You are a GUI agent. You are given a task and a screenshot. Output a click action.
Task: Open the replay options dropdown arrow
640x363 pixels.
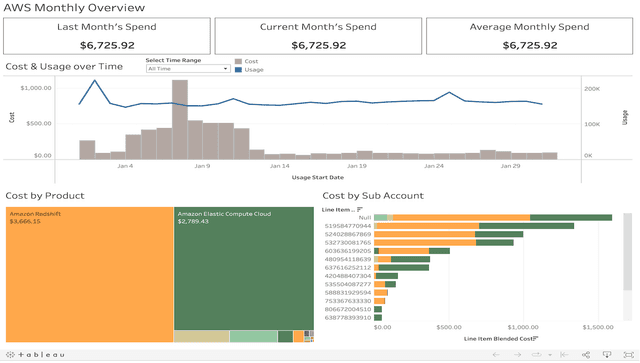[x=550, y=355]
